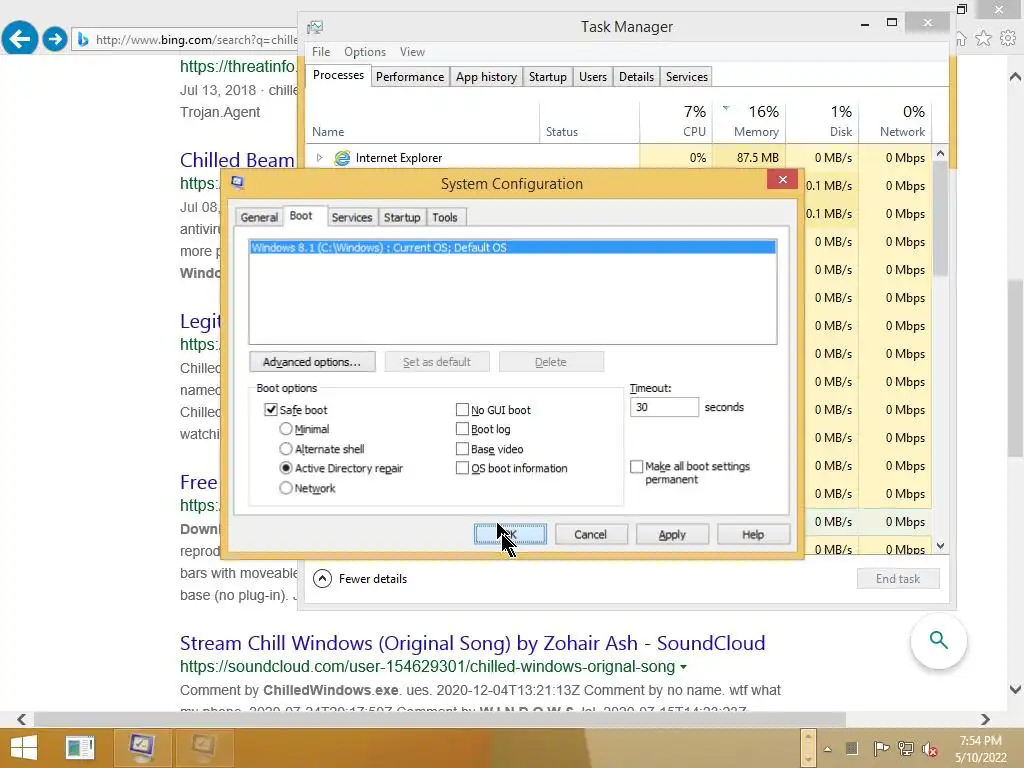Close the System Configuration dialog

tap(782, 180)
